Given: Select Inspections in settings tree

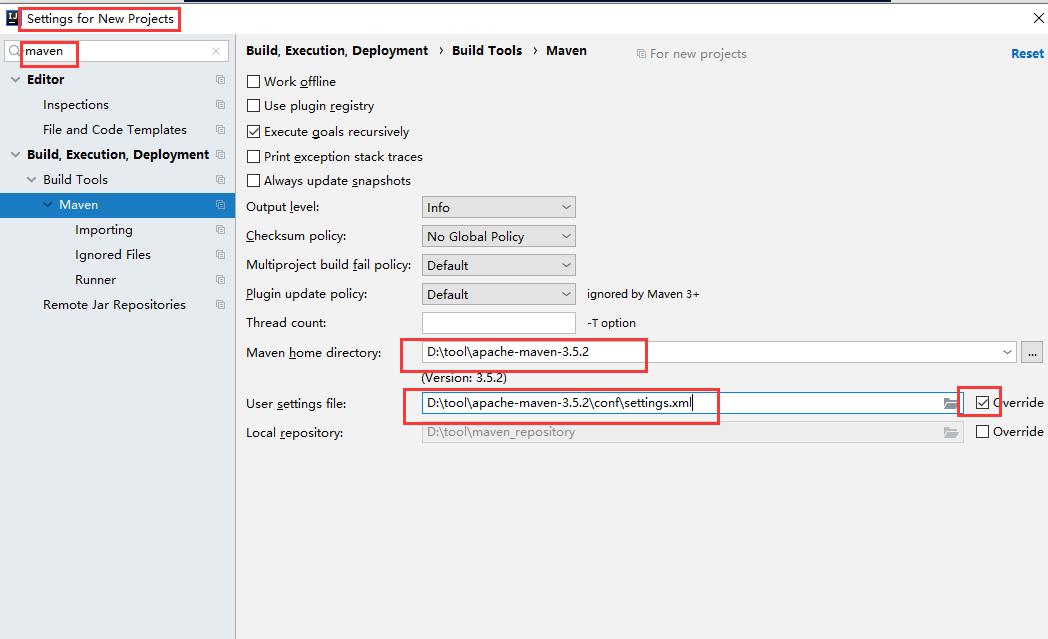Looking at the screenshot, I should click(76, 105).
